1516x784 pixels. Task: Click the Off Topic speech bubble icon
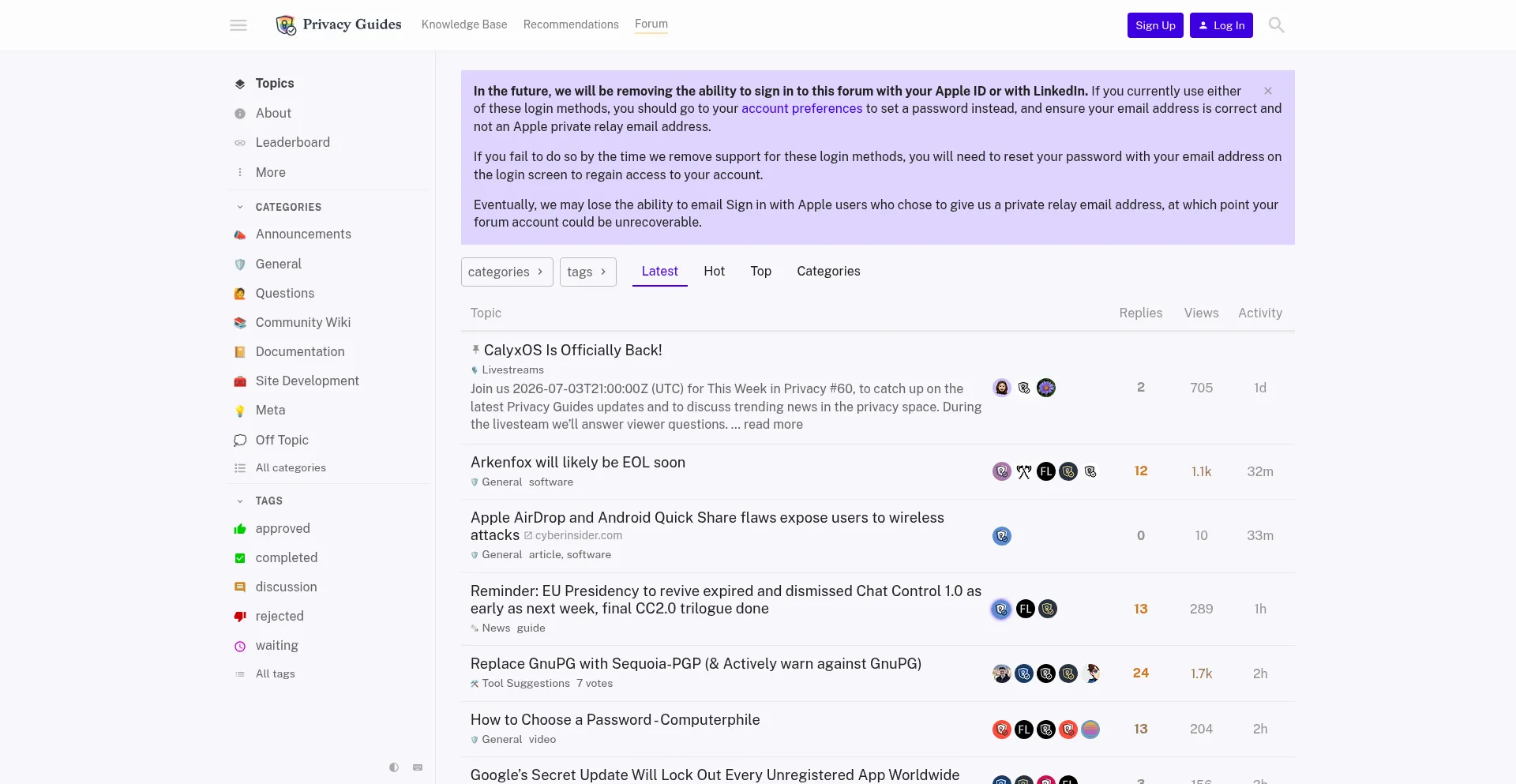(240, 441)
